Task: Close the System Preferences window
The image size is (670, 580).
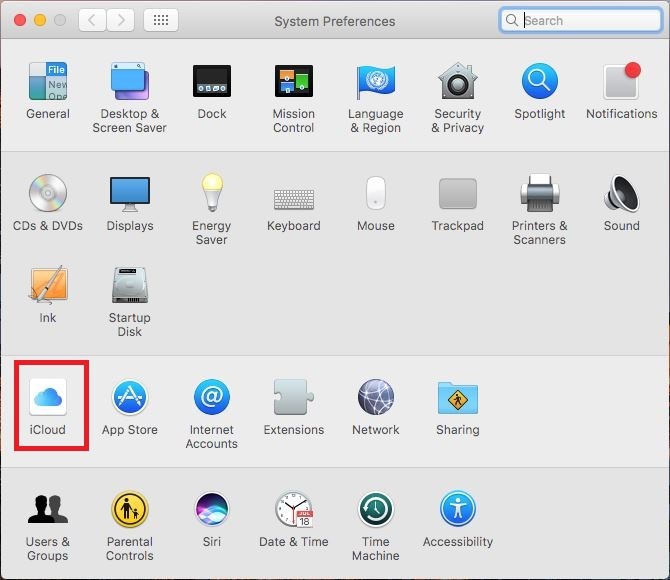Action: point(20,20)
